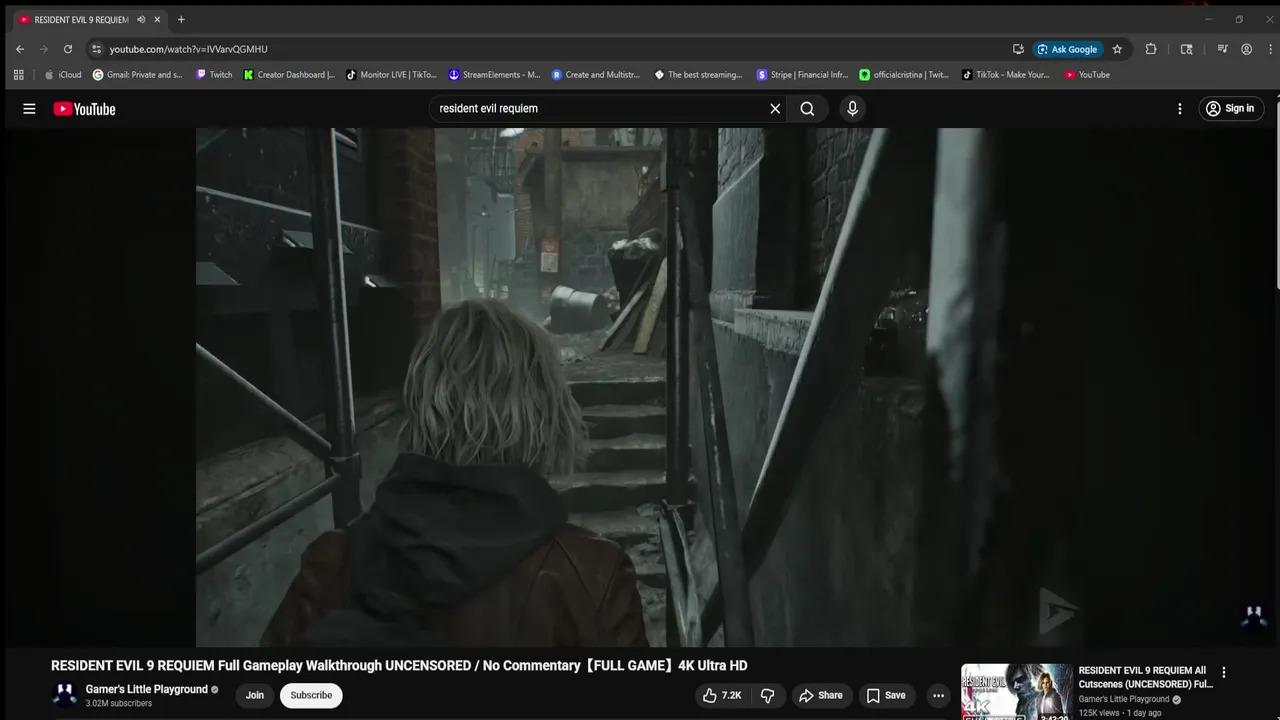Open a new browser tab
The image size is (1280, 720).
coord(181,20)
